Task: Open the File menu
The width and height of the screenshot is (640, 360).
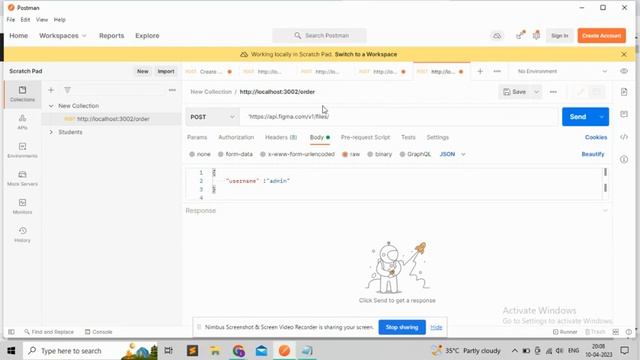Action: coord(11,20)
